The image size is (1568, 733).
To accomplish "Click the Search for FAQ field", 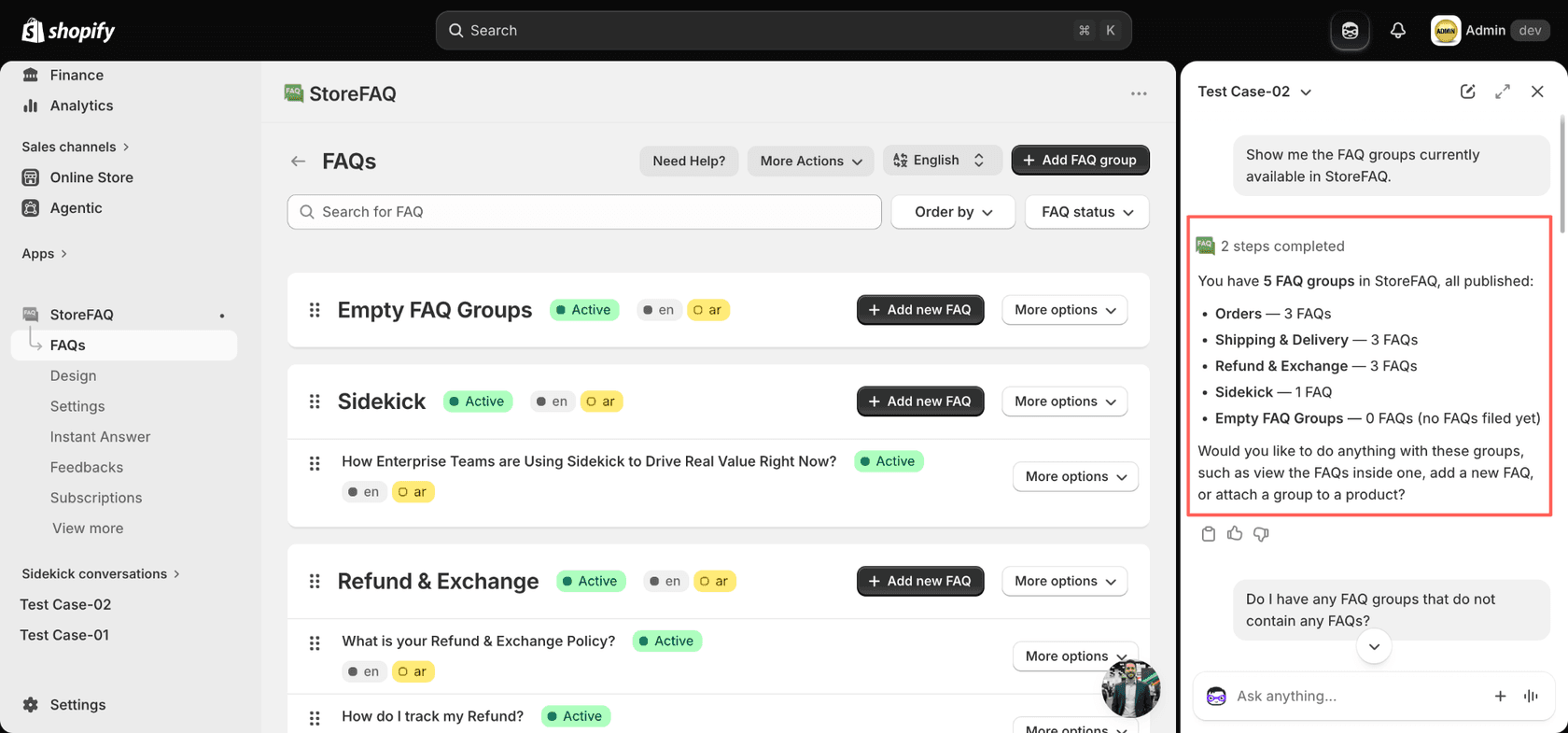I will [584, 212].
